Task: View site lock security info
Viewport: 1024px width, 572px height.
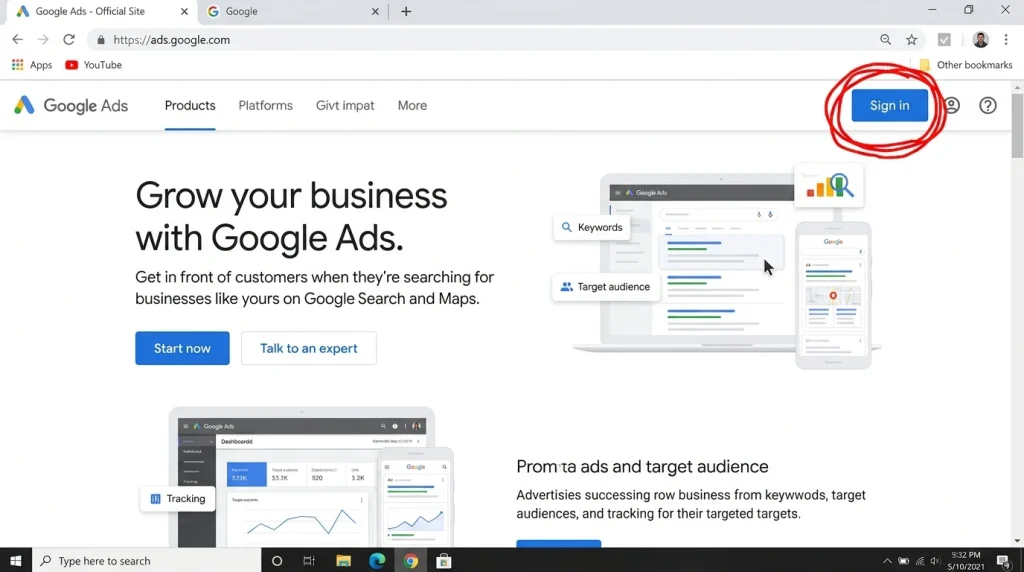Action: click(101, 40)
